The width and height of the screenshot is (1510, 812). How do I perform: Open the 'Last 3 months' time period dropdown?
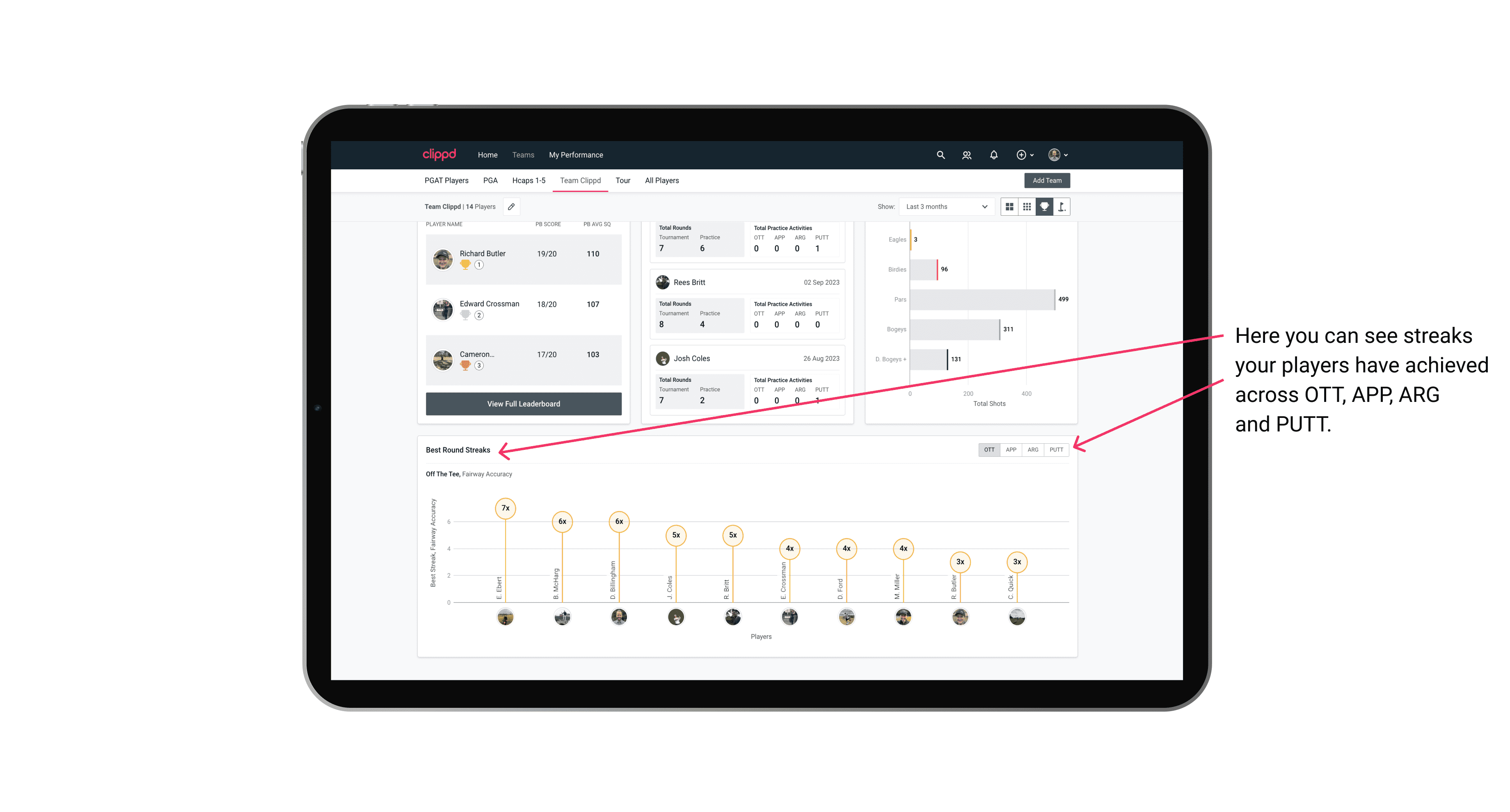coord(944,207)
